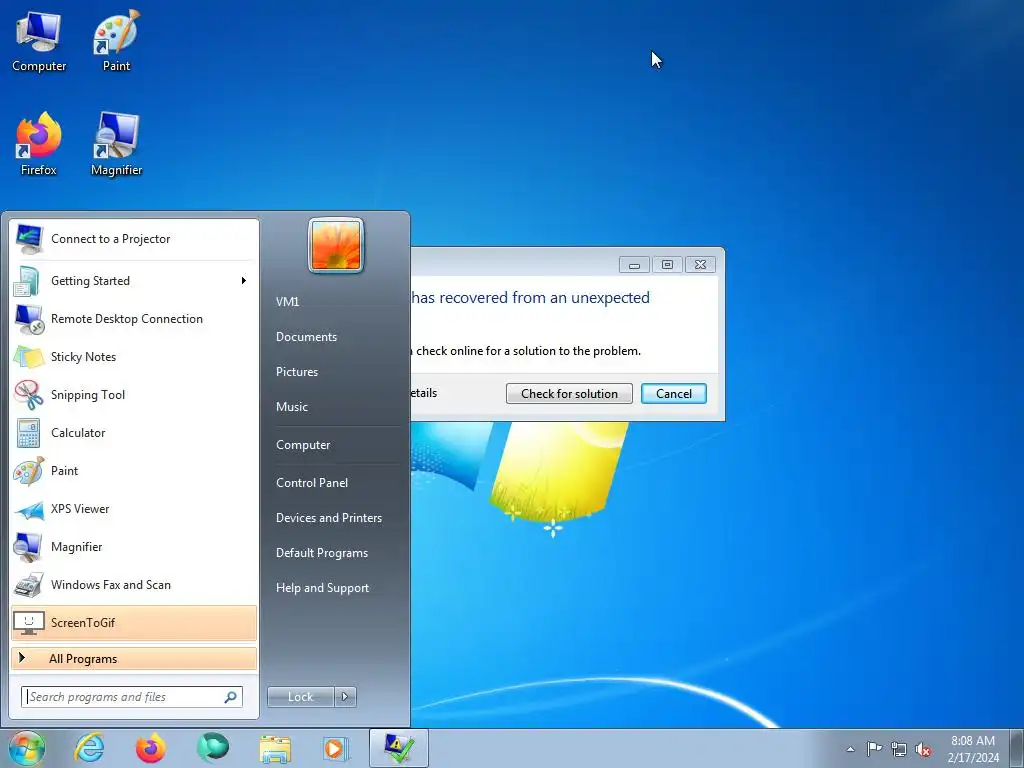Open the shutdown options arrow next to Lock
Viewport: 1024px width, 768px height.
point(345,697)
